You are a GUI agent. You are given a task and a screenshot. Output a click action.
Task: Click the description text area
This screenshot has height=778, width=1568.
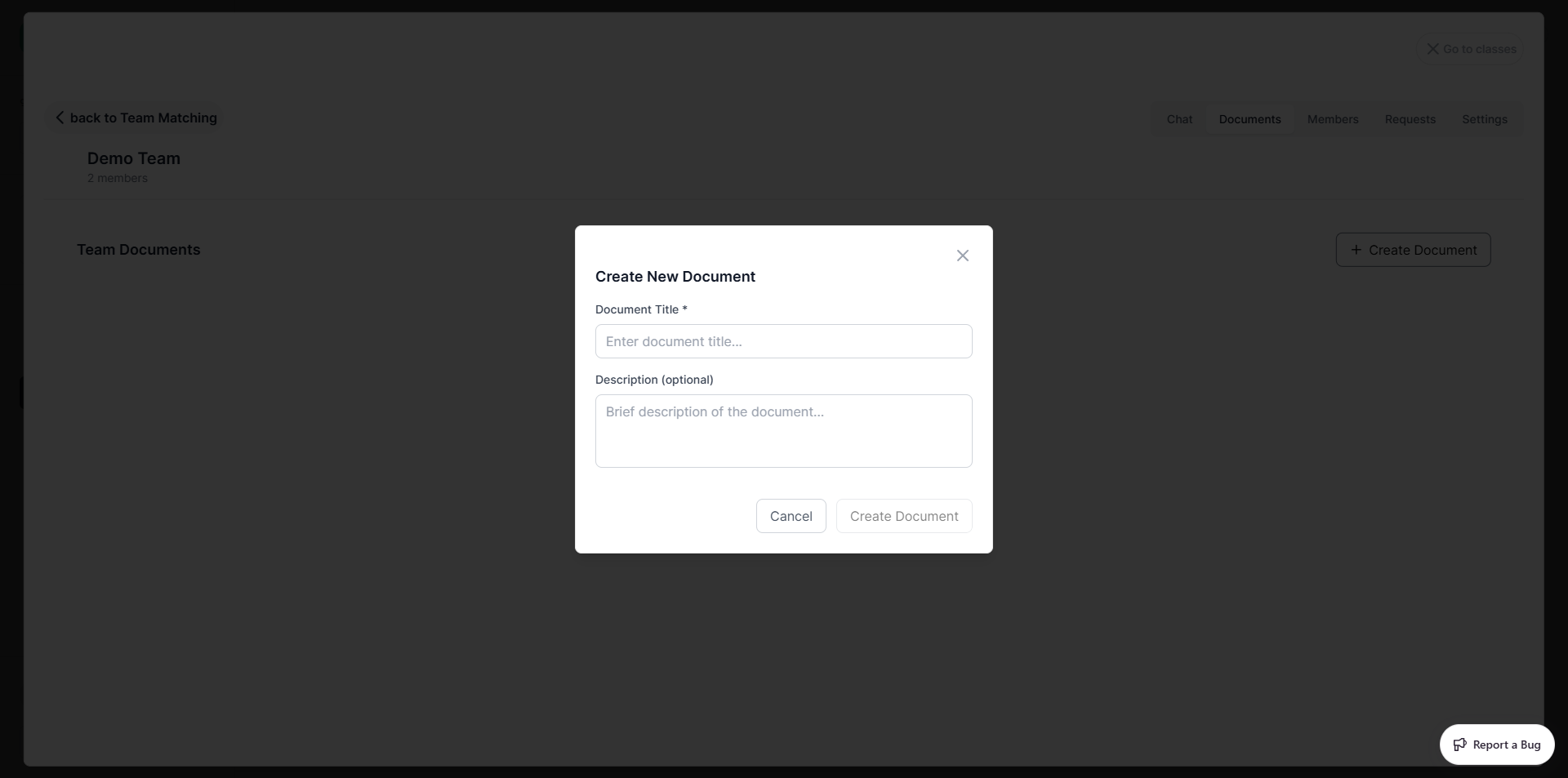pos(783,431)
